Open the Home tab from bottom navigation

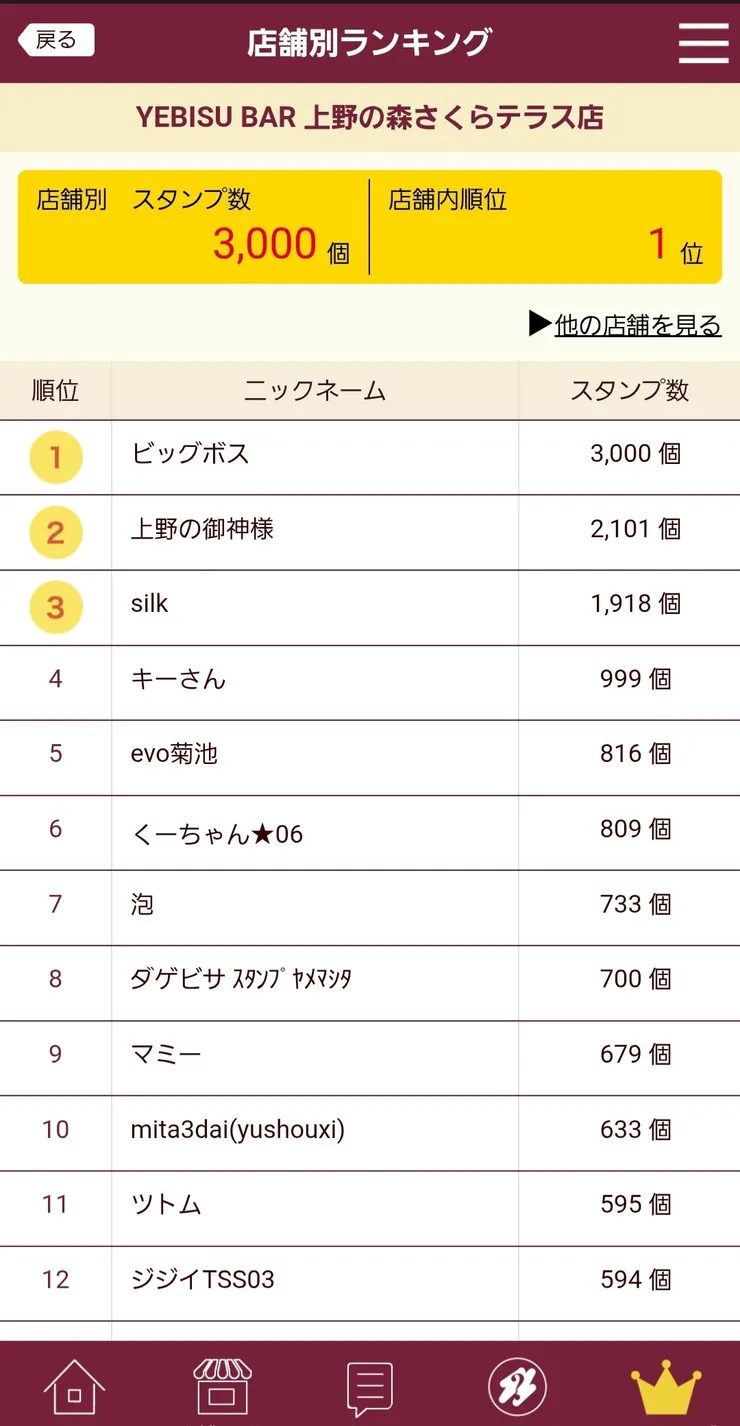click(x=74, y=1387)
